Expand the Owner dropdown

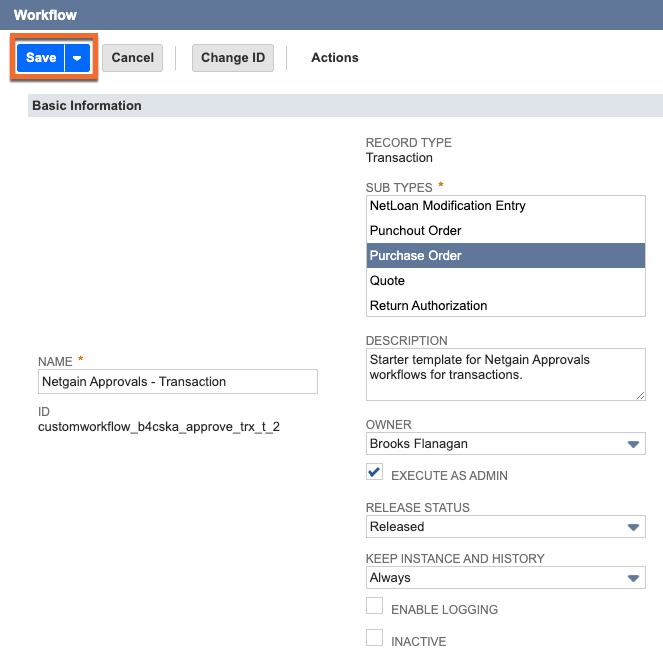coord(505,444)
